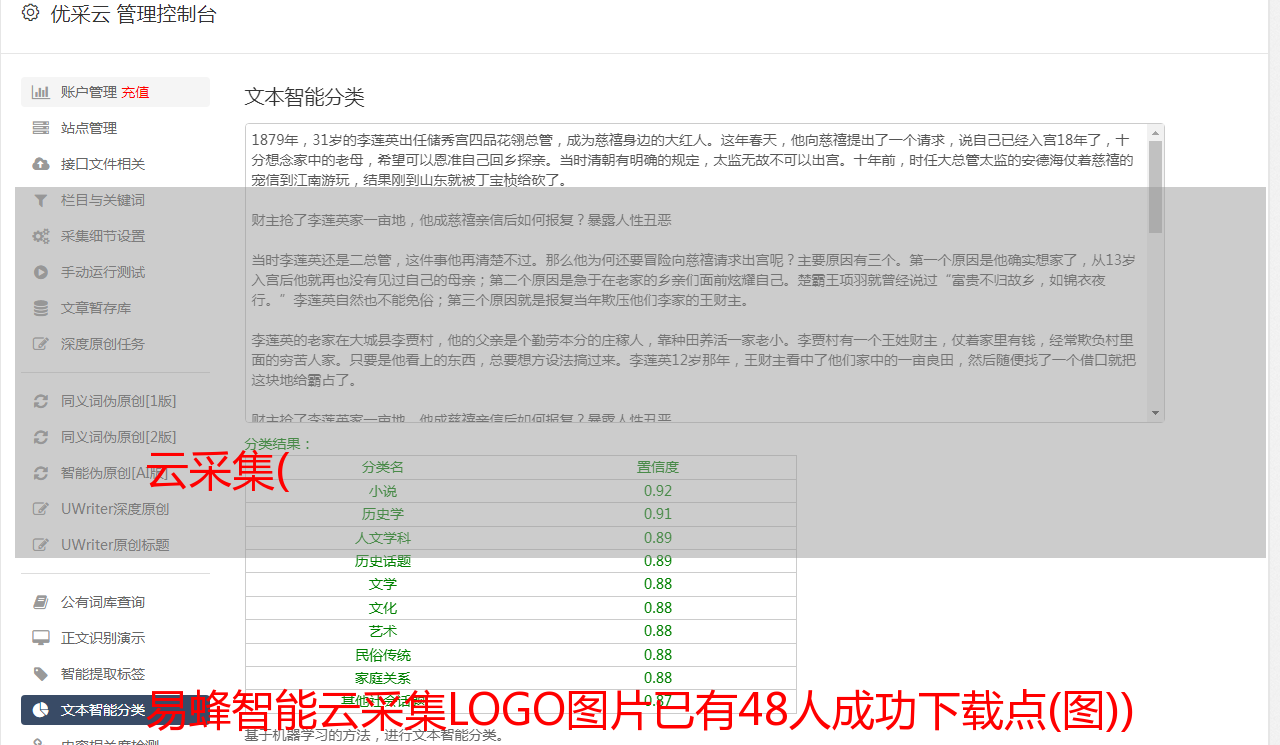Click the 置信度 column header
This screenshot has width=1280, height=745.
(x=658, y=467)
